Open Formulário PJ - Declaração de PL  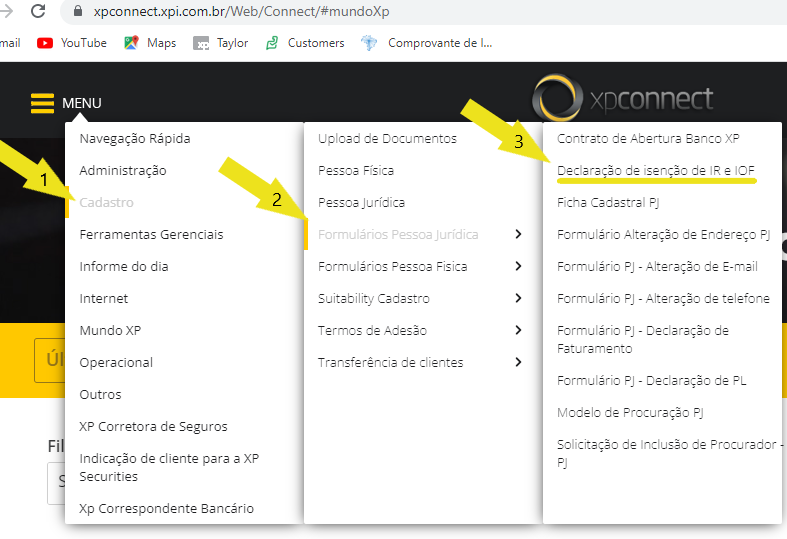[651, 381]
